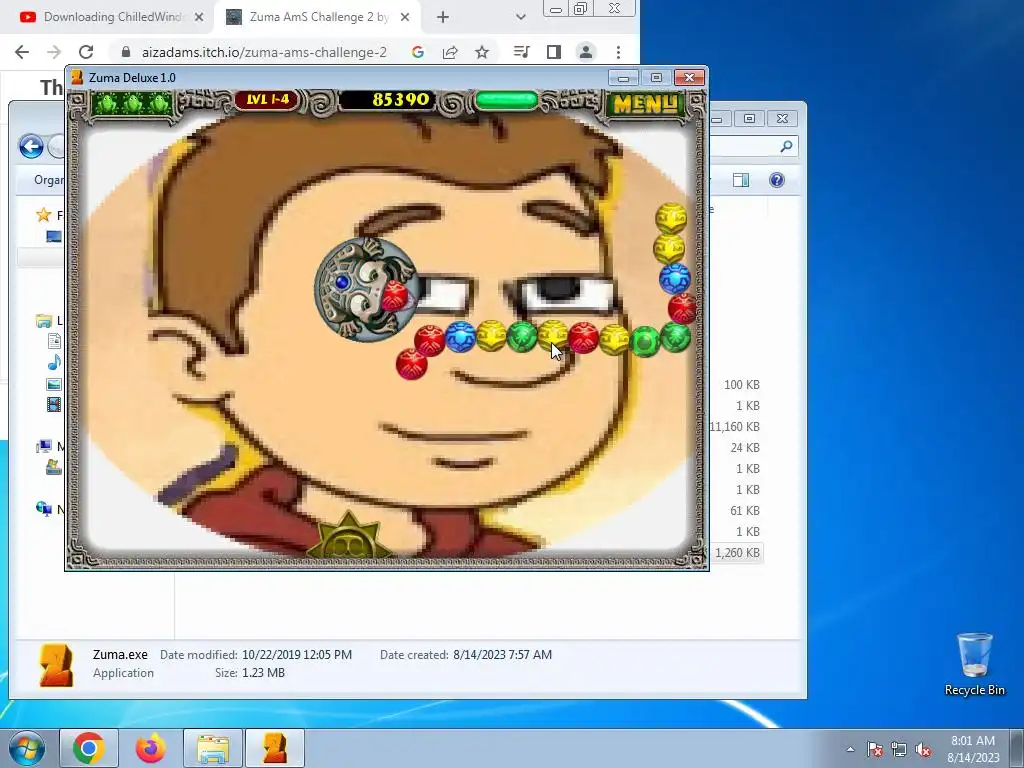1024x768 pixels.
Task: Open network tray icon
Action: pyautogui.click(x=899, y=749)
